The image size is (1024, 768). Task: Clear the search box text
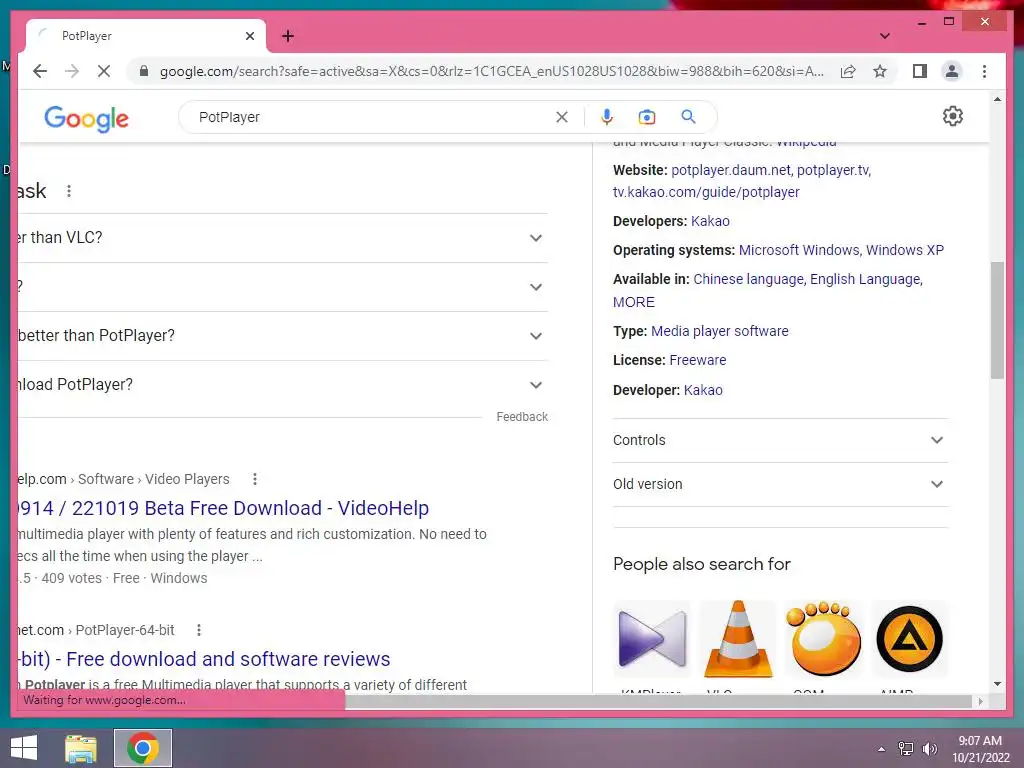click(x=562, y=117)
